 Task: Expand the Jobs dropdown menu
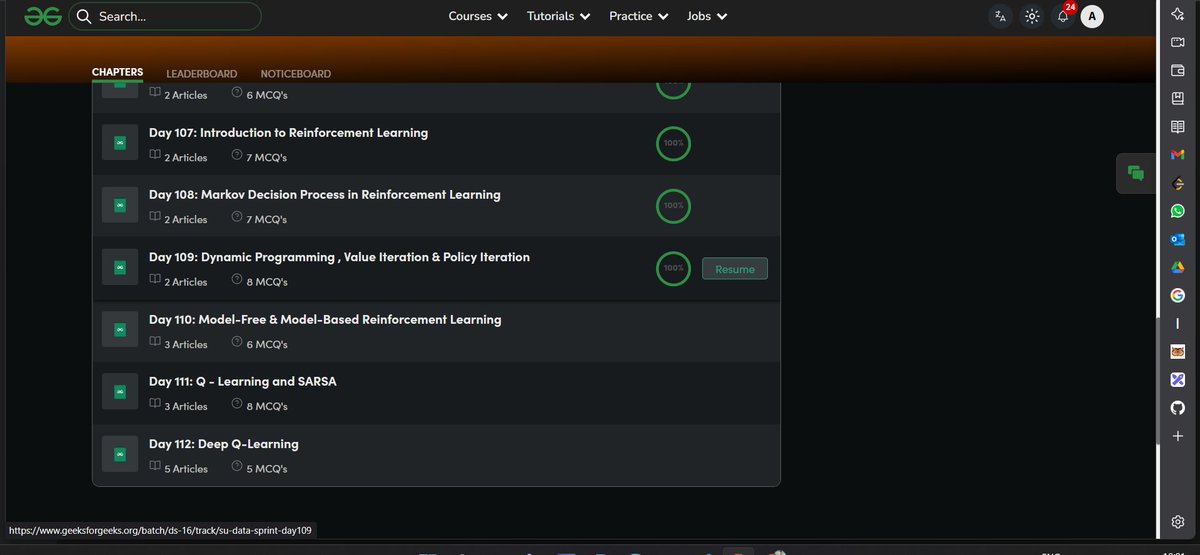[x=707, y=16]
